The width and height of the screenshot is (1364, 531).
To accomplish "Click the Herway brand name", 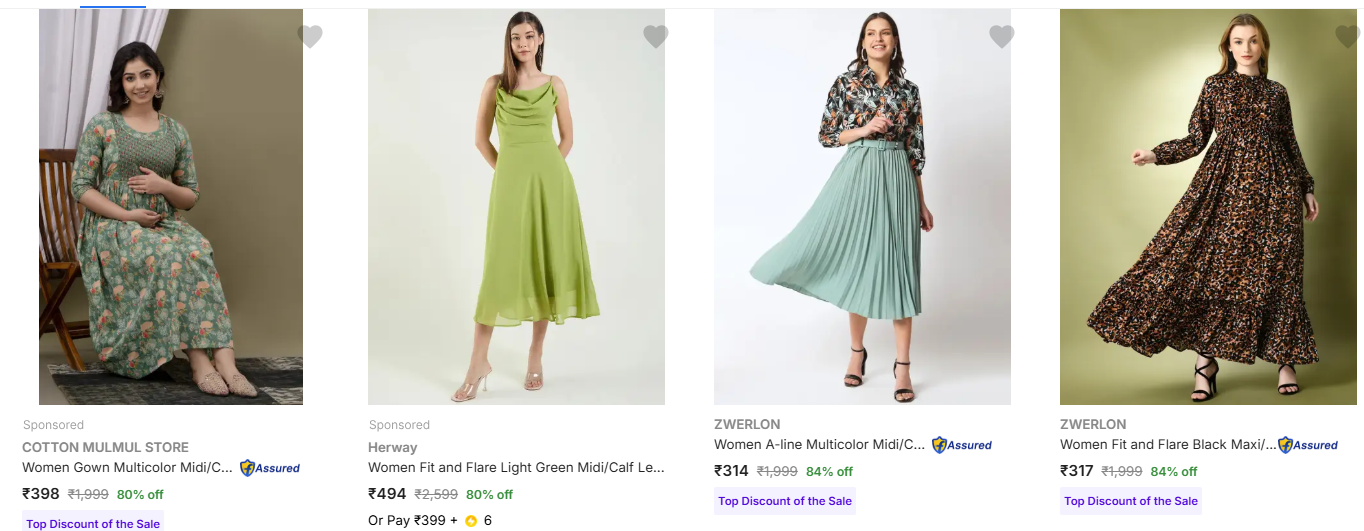I will (x=392, y=447).
